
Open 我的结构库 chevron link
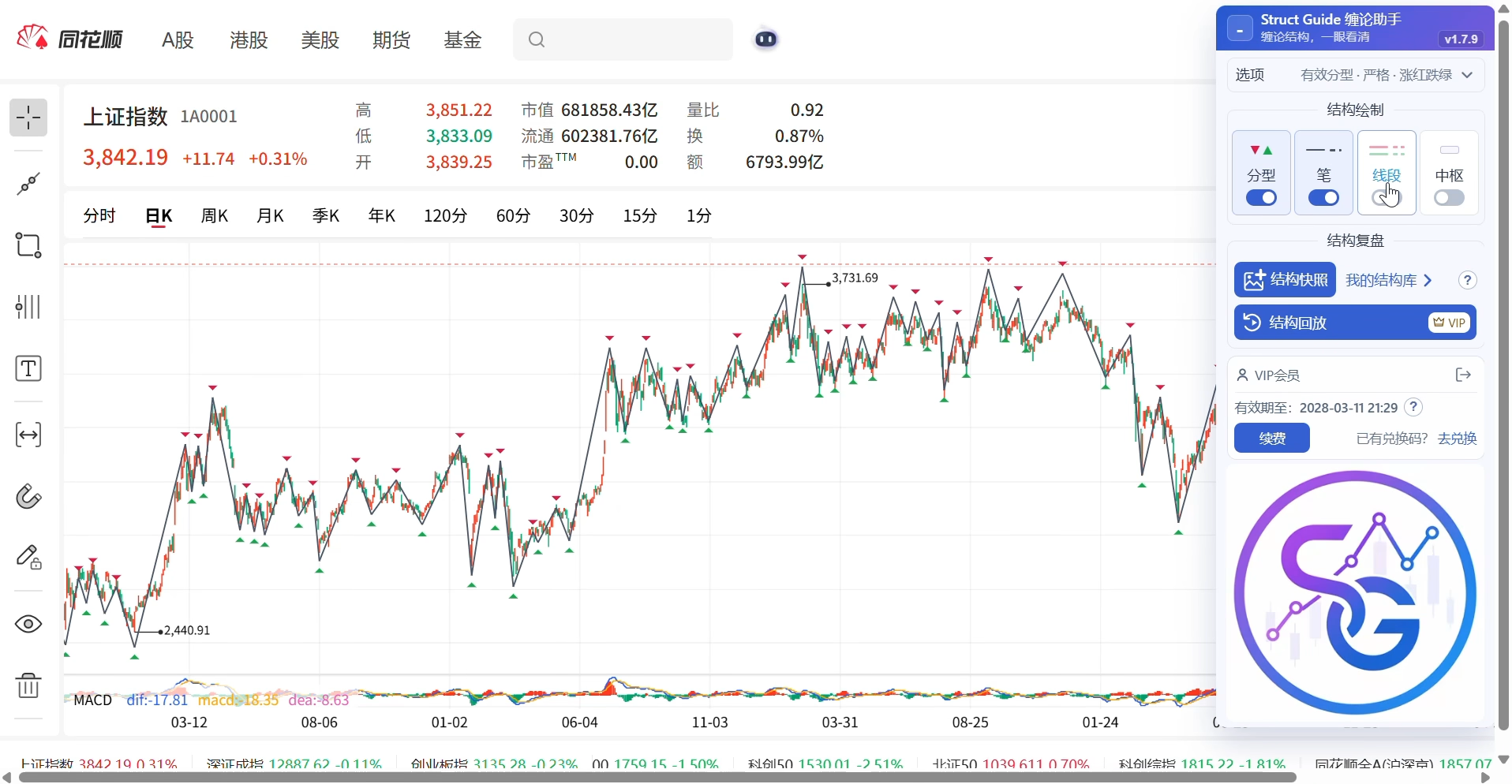pyautogui.click(x=1388, y=280)
